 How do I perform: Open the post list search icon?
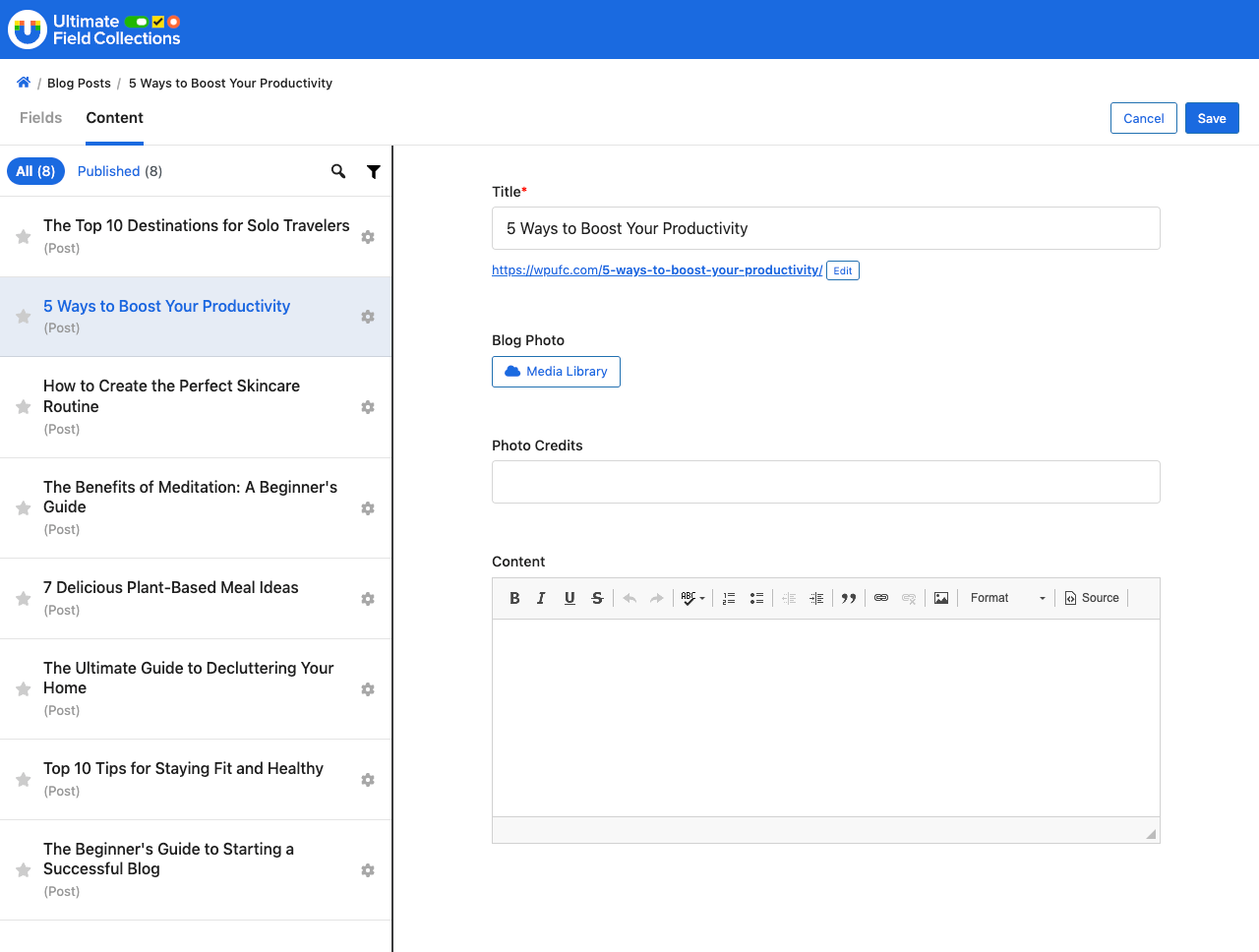click(x=338, y=171)
